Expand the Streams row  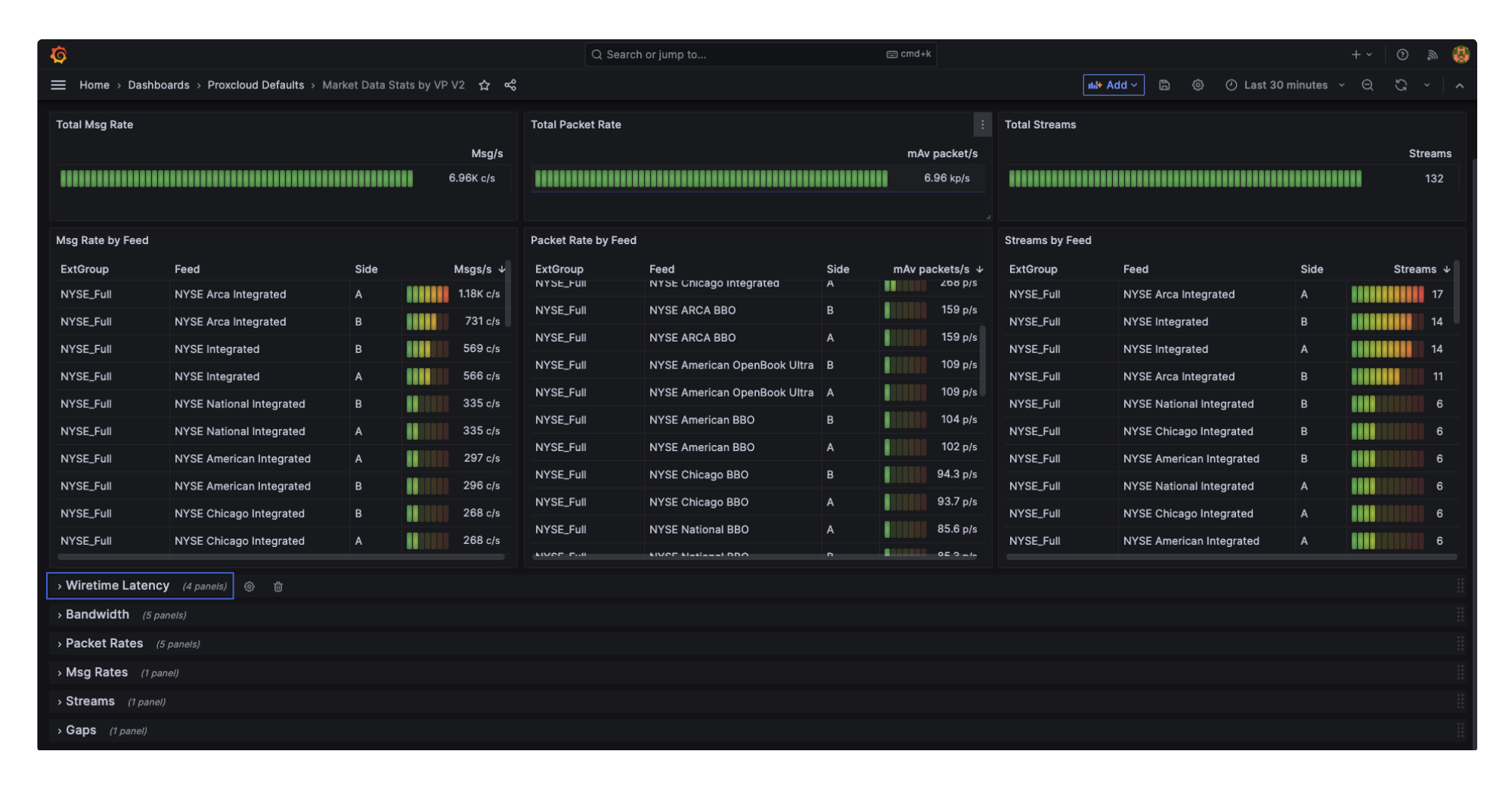89,701
